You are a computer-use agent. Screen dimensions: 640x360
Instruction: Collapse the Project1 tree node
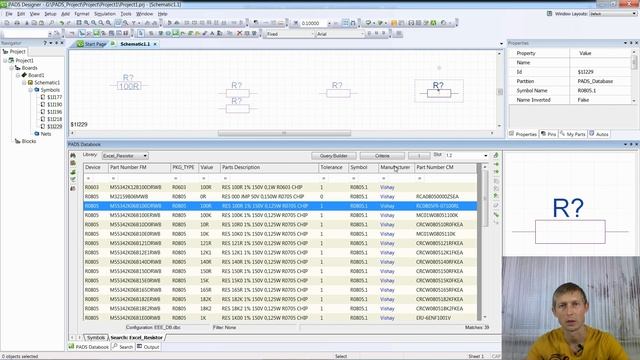tap(5, 60)
